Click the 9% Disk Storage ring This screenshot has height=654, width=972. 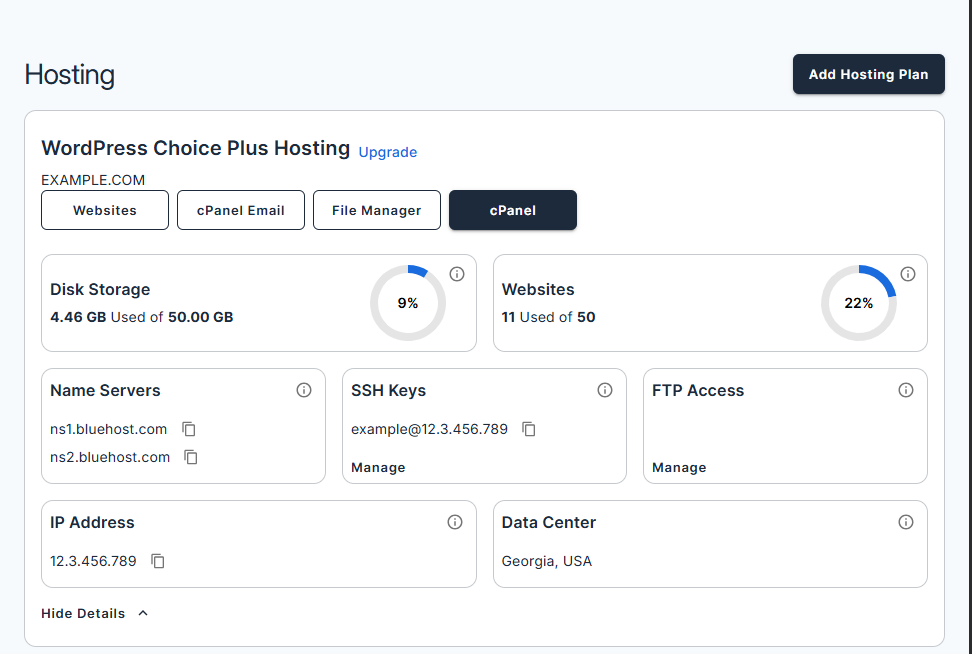point(407,302)
